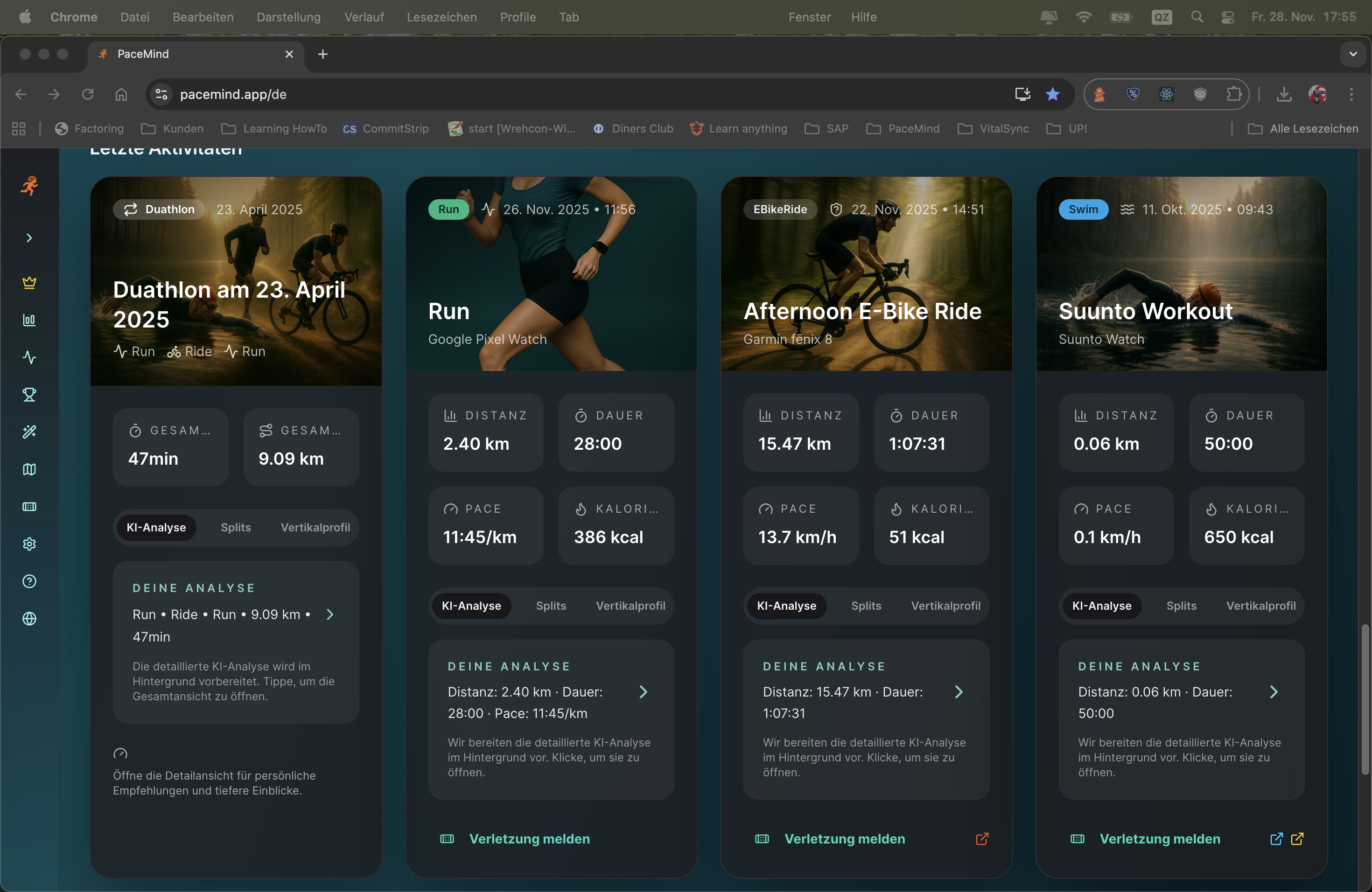Click the crown premium icon in sidebar
The width and height of the screenshot is (1372, 892).
(29, 282)
